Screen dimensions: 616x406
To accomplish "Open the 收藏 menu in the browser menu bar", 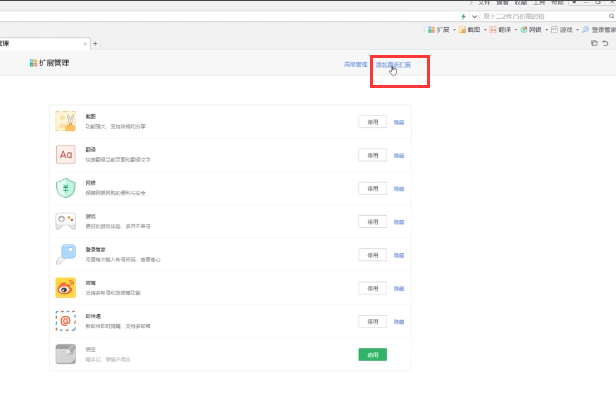I will point(521,2).
